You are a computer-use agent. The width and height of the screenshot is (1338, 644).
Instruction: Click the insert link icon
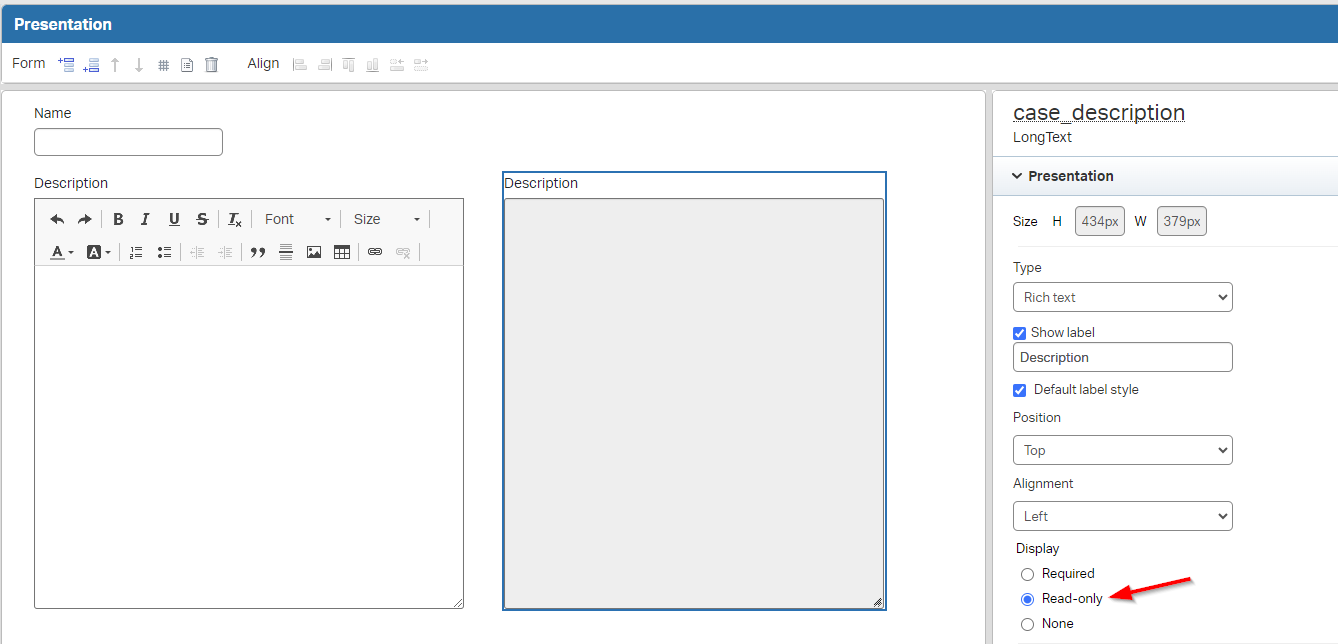coord(375,252)
